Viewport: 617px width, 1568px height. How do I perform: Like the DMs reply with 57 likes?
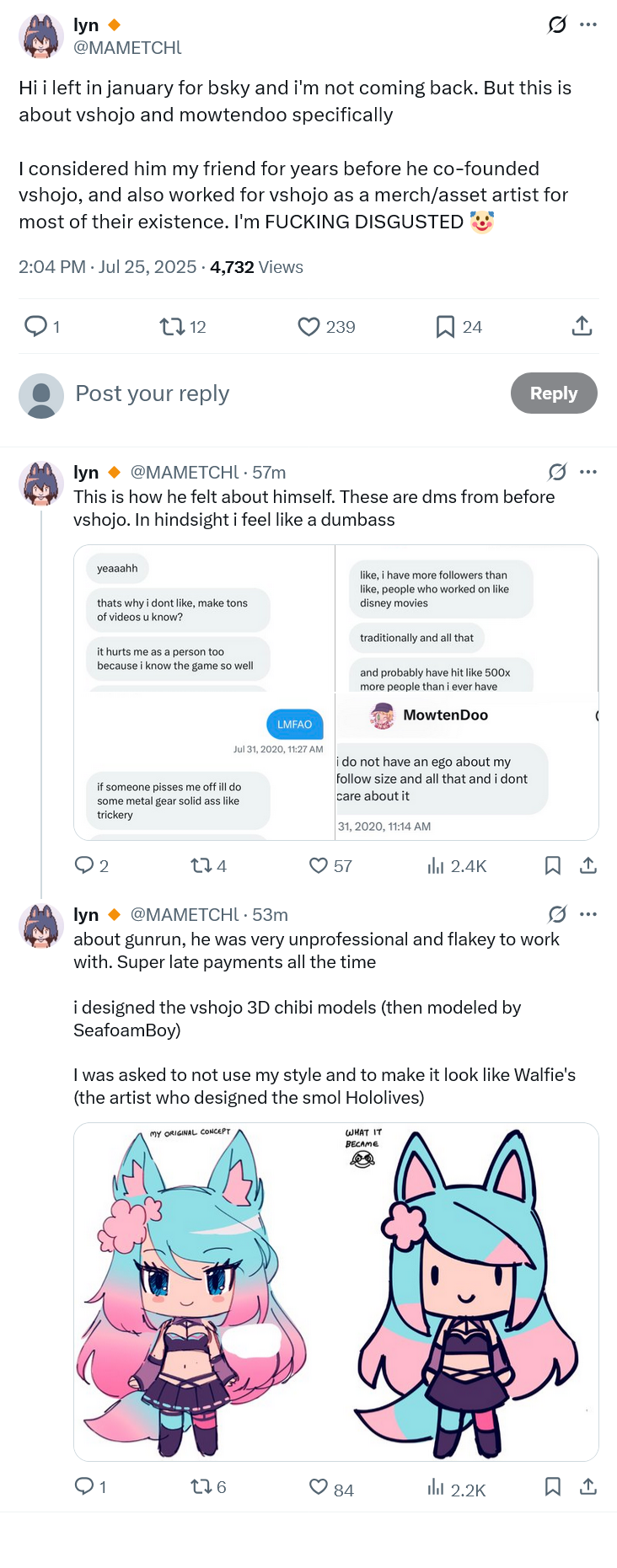click(x=319, y=865)
